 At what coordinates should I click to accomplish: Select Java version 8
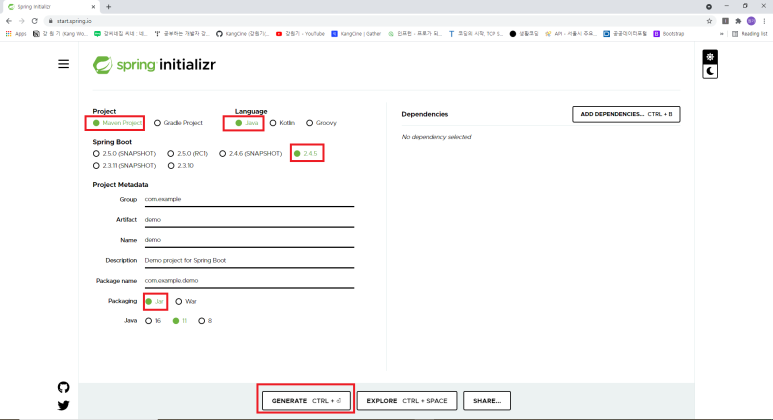tap(205, 321)
